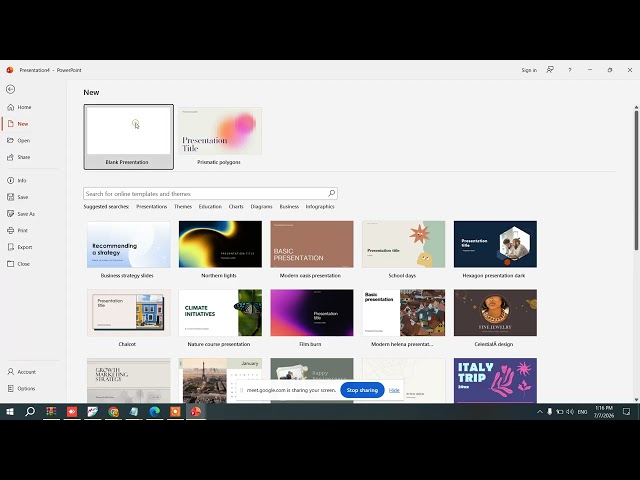Open Windows taskbar search

click(30, 412)
